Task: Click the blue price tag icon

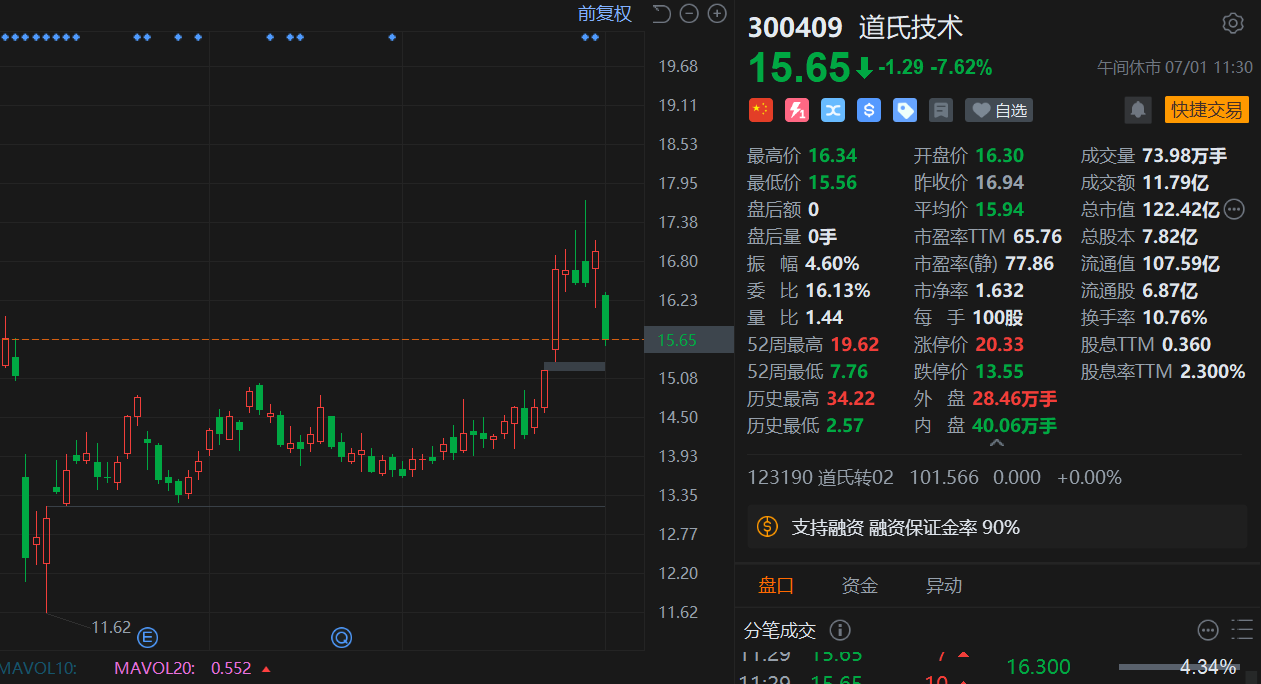Action: (x=905, y=110)
